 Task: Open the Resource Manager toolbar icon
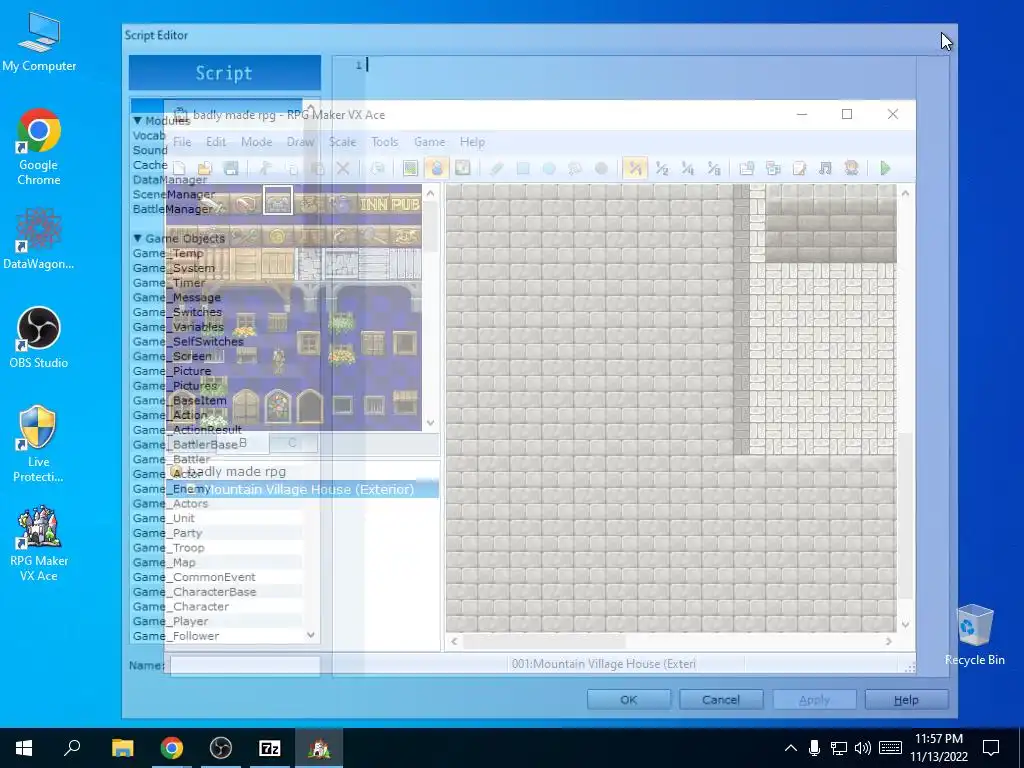point(773,168)
